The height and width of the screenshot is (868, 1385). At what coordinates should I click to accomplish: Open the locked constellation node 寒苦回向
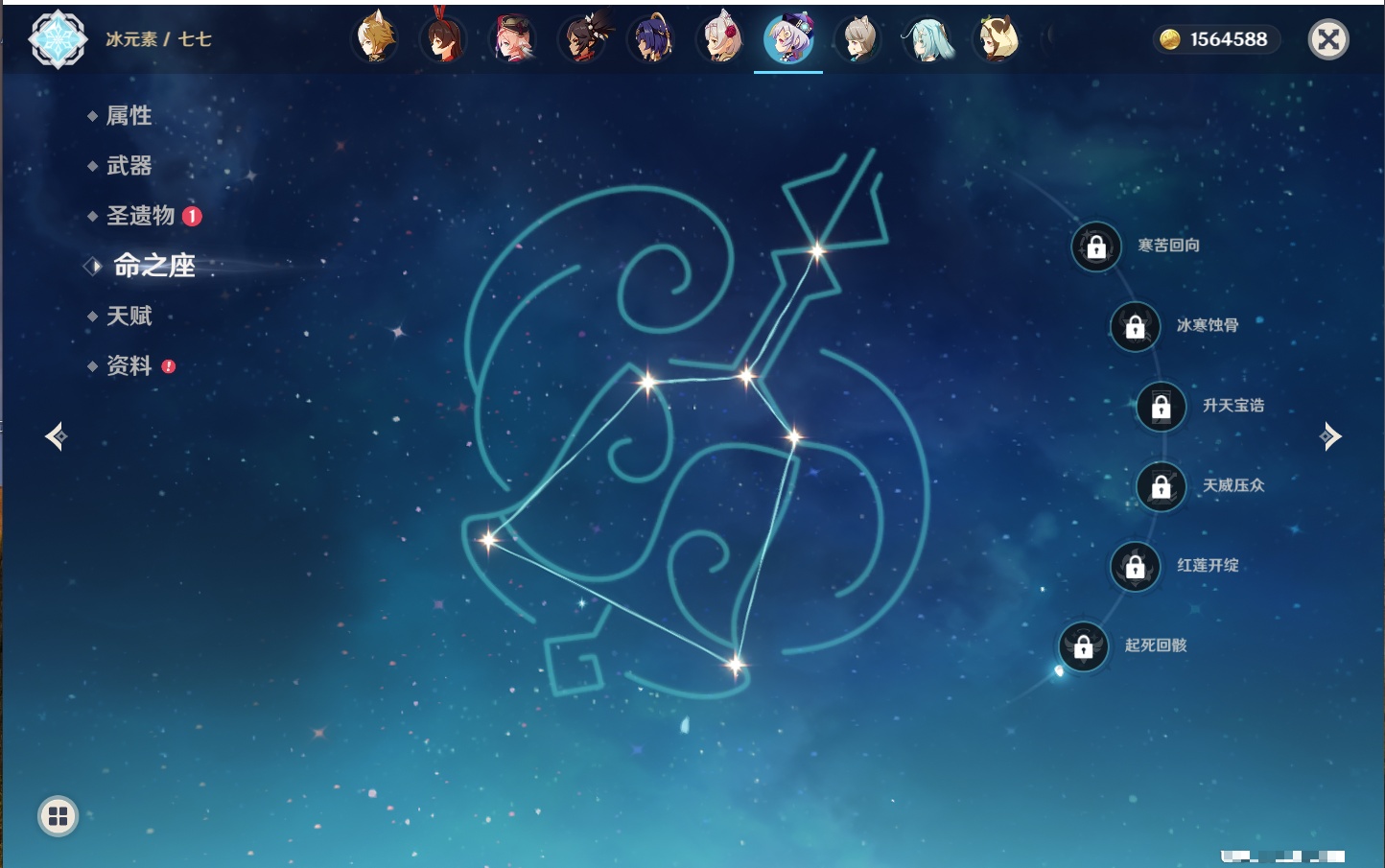[1096, 246]
